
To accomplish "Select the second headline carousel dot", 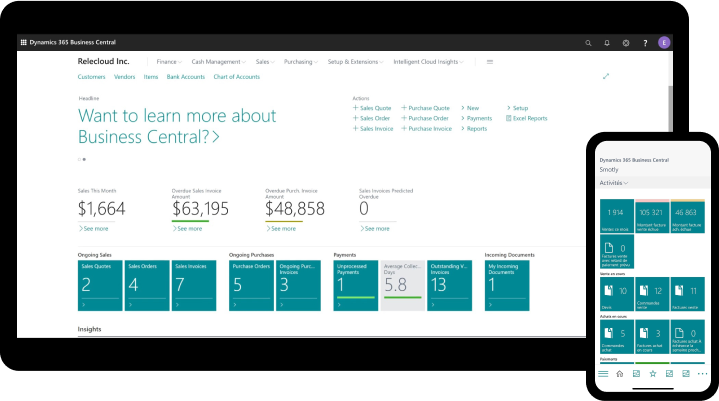I will pyautogui.click(x=84, y=159).
